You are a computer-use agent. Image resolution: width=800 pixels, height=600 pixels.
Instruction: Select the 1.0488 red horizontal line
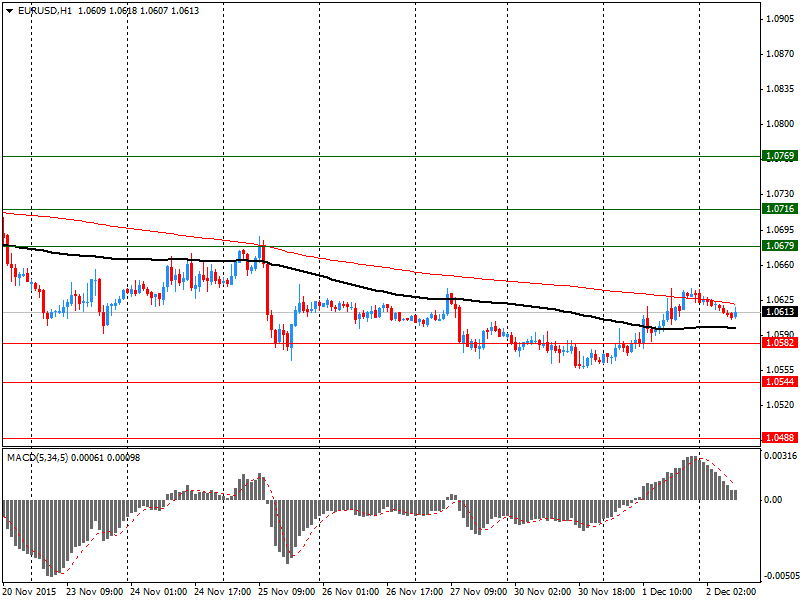(x=382, y=438)
